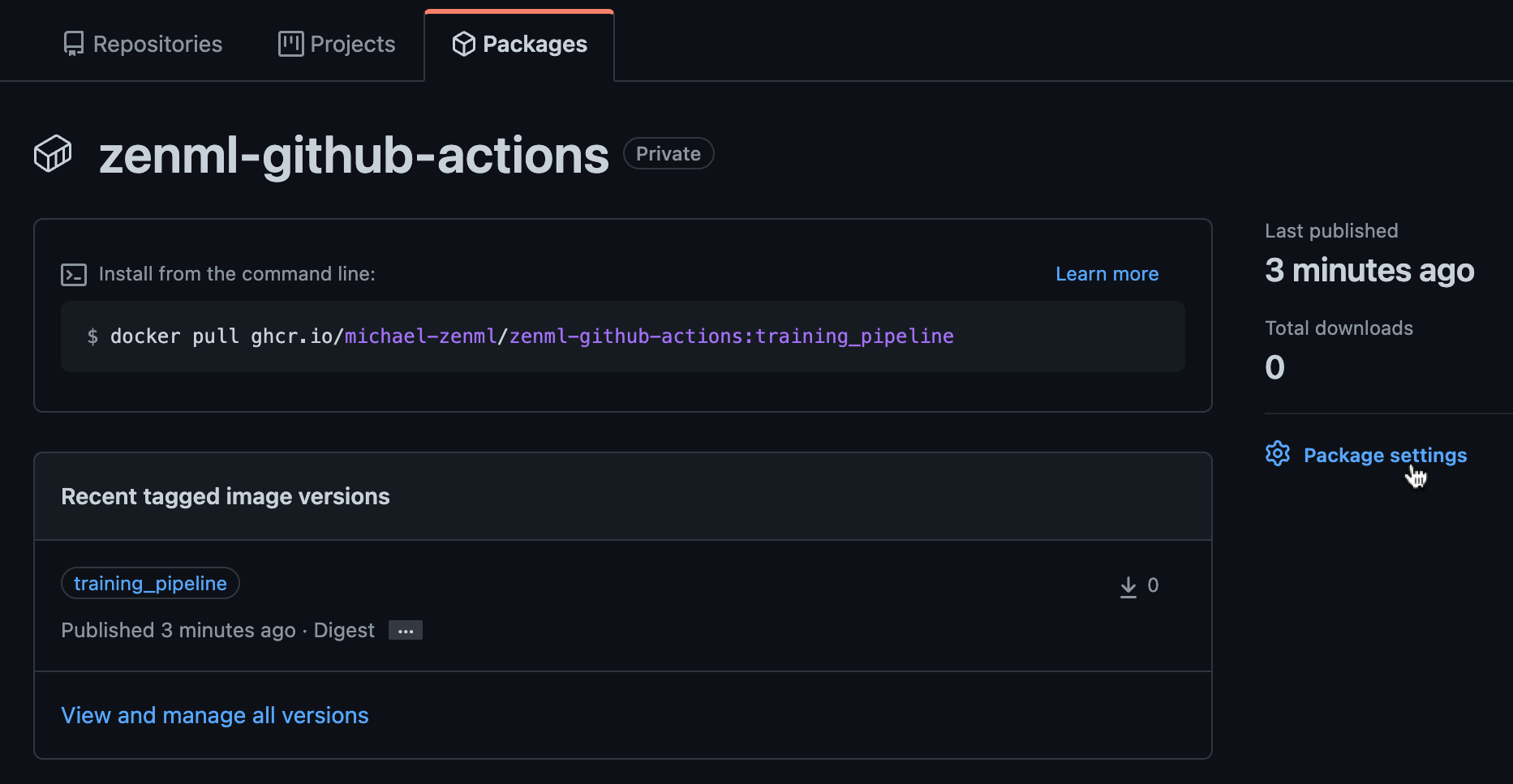1513x784 pixels.
Task: Click the Repositories book icon
Action: point(73,44)
